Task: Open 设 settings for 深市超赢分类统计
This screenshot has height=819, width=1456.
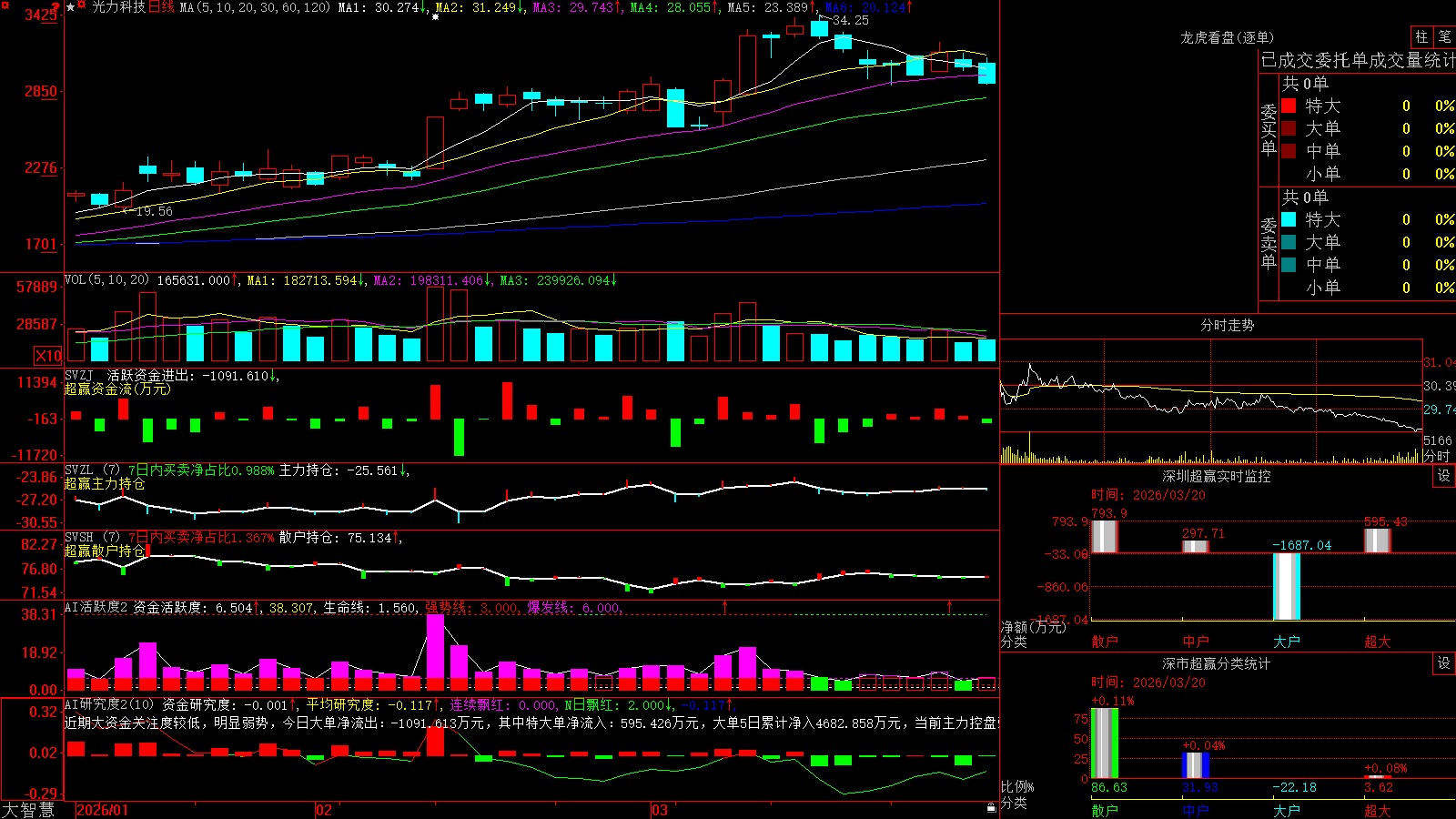Action: coord(1444,663)
